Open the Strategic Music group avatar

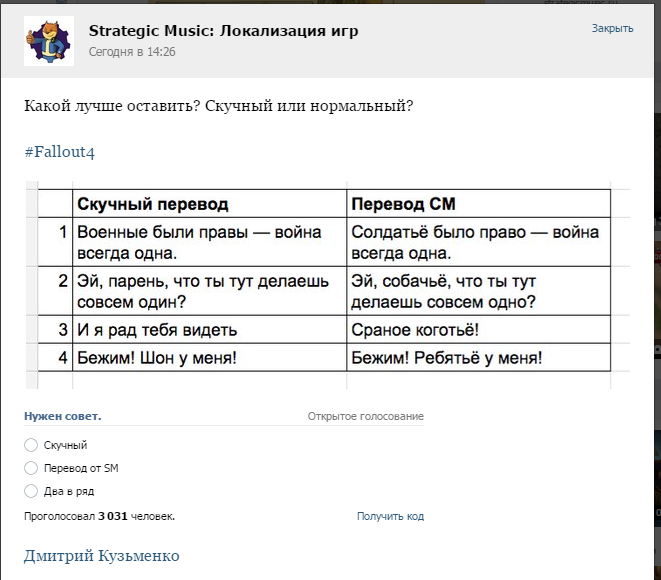49,41
